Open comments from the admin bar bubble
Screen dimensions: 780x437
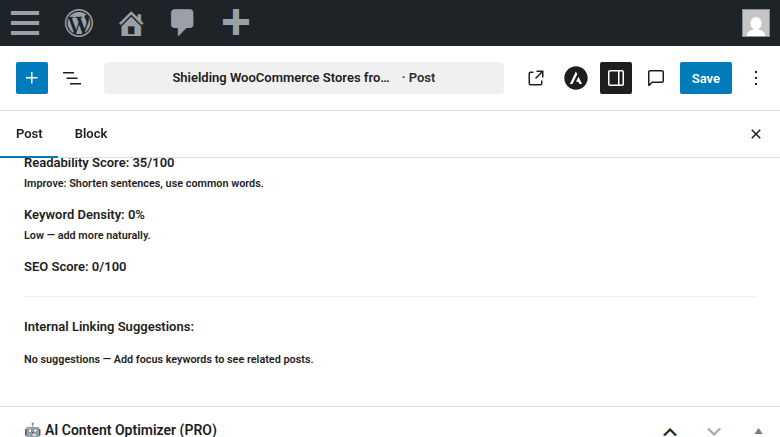click(182, 22)
